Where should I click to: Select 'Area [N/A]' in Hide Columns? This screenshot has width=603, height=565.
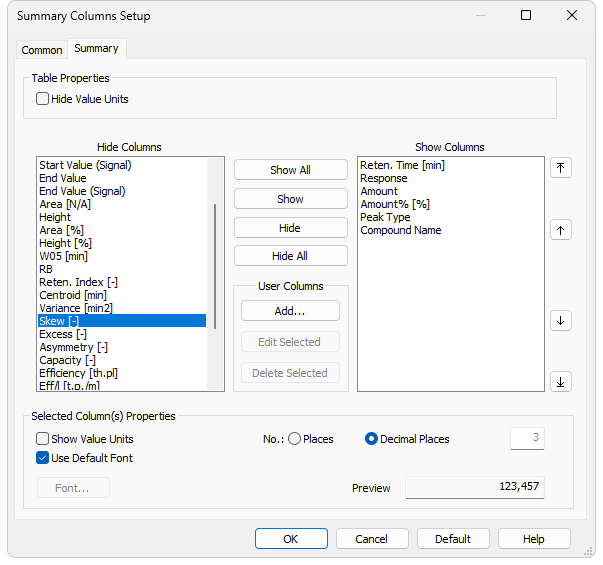coord(122,204)
